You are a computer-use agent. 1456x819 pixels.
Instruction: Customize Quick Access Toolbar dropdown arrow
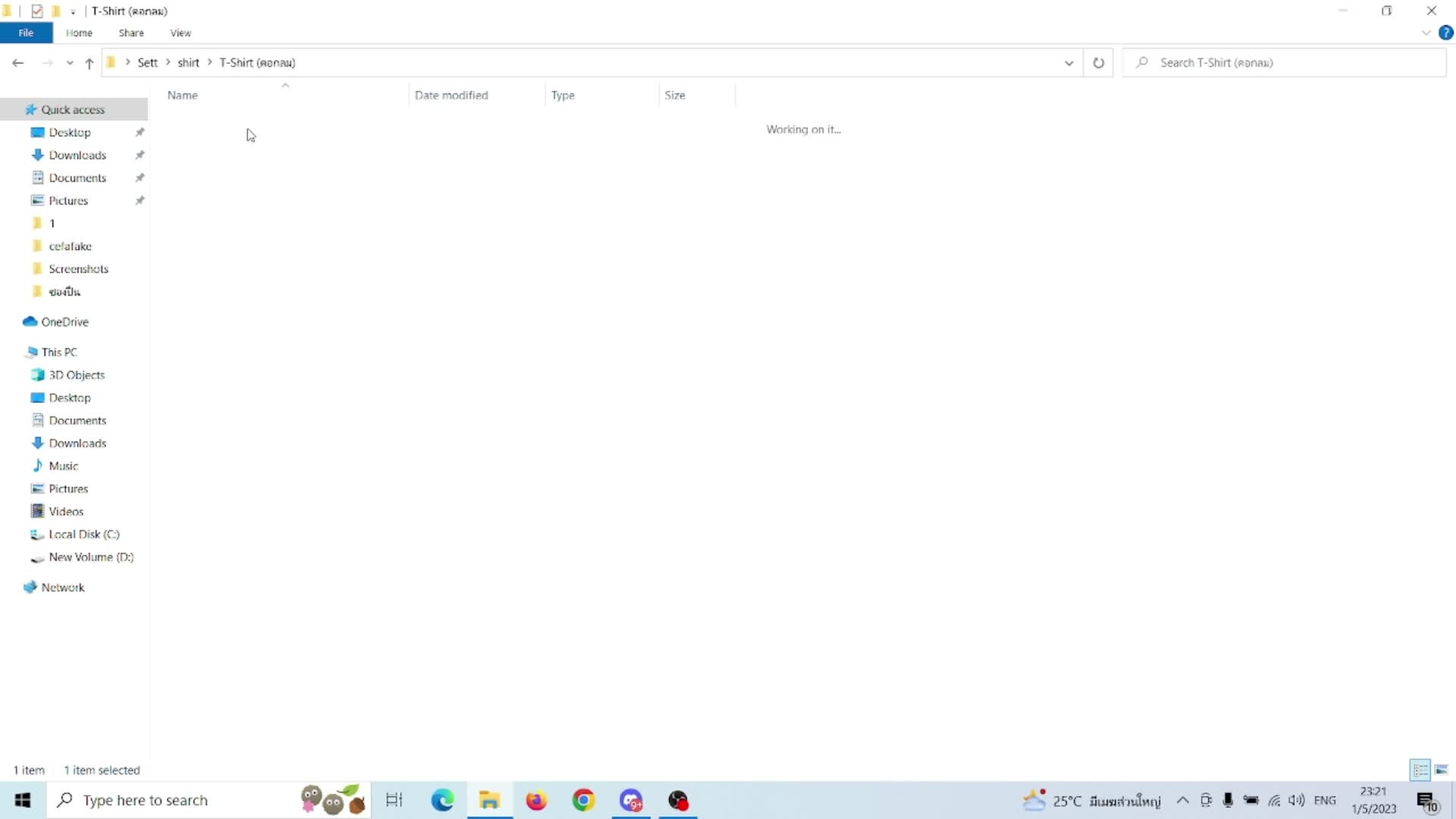(73, 11)
